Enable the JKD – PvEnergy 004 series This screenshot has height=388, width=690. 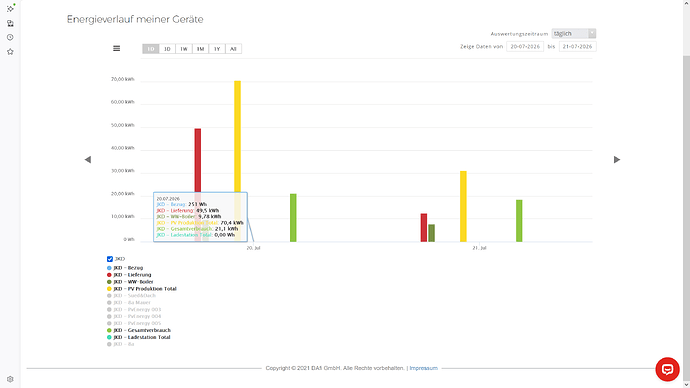[x=134, y=316]
